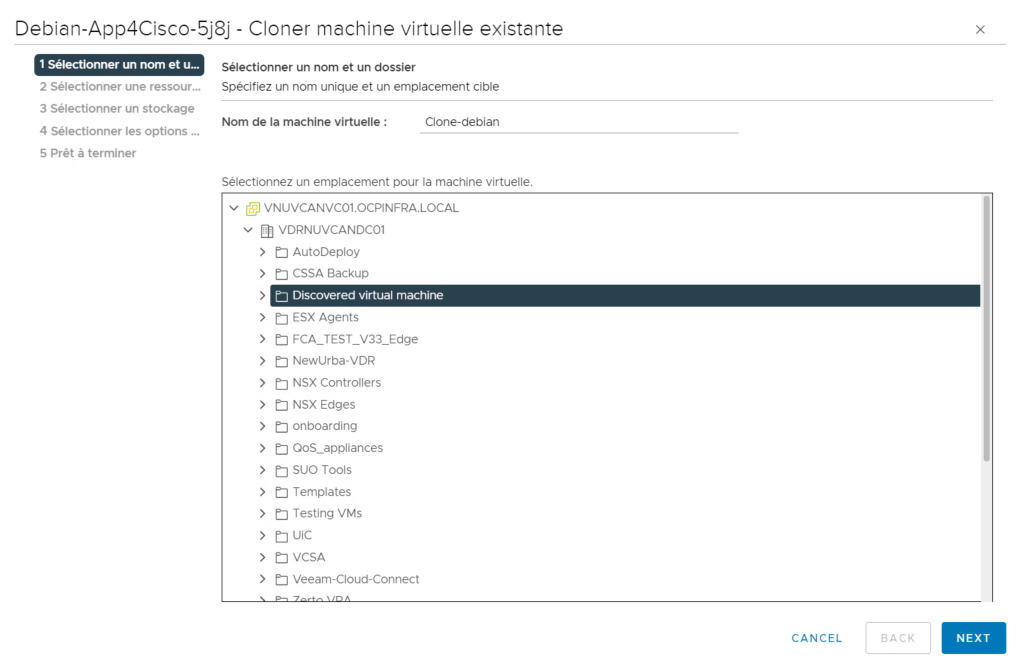Select the CSSA Backup folder label
Image resolution: width=1019 pixels, height=663 pixels.
tap(330, 274)
